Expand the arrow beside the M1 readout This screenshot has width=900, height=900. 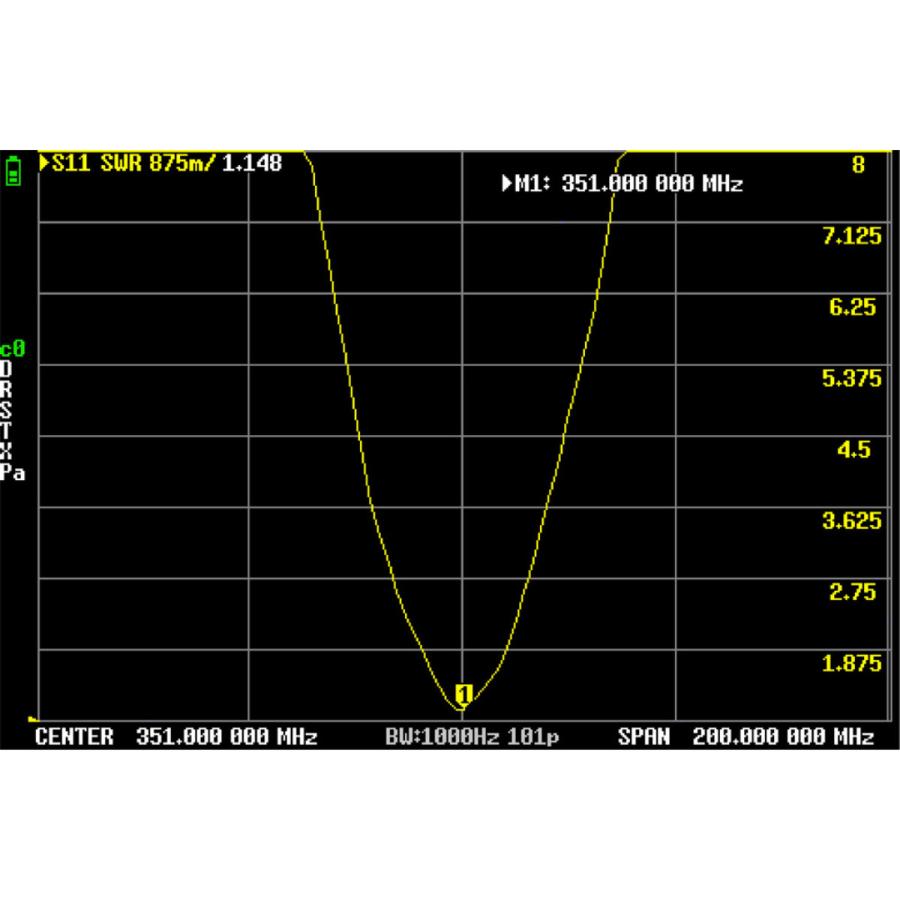[x=507, y=183]
